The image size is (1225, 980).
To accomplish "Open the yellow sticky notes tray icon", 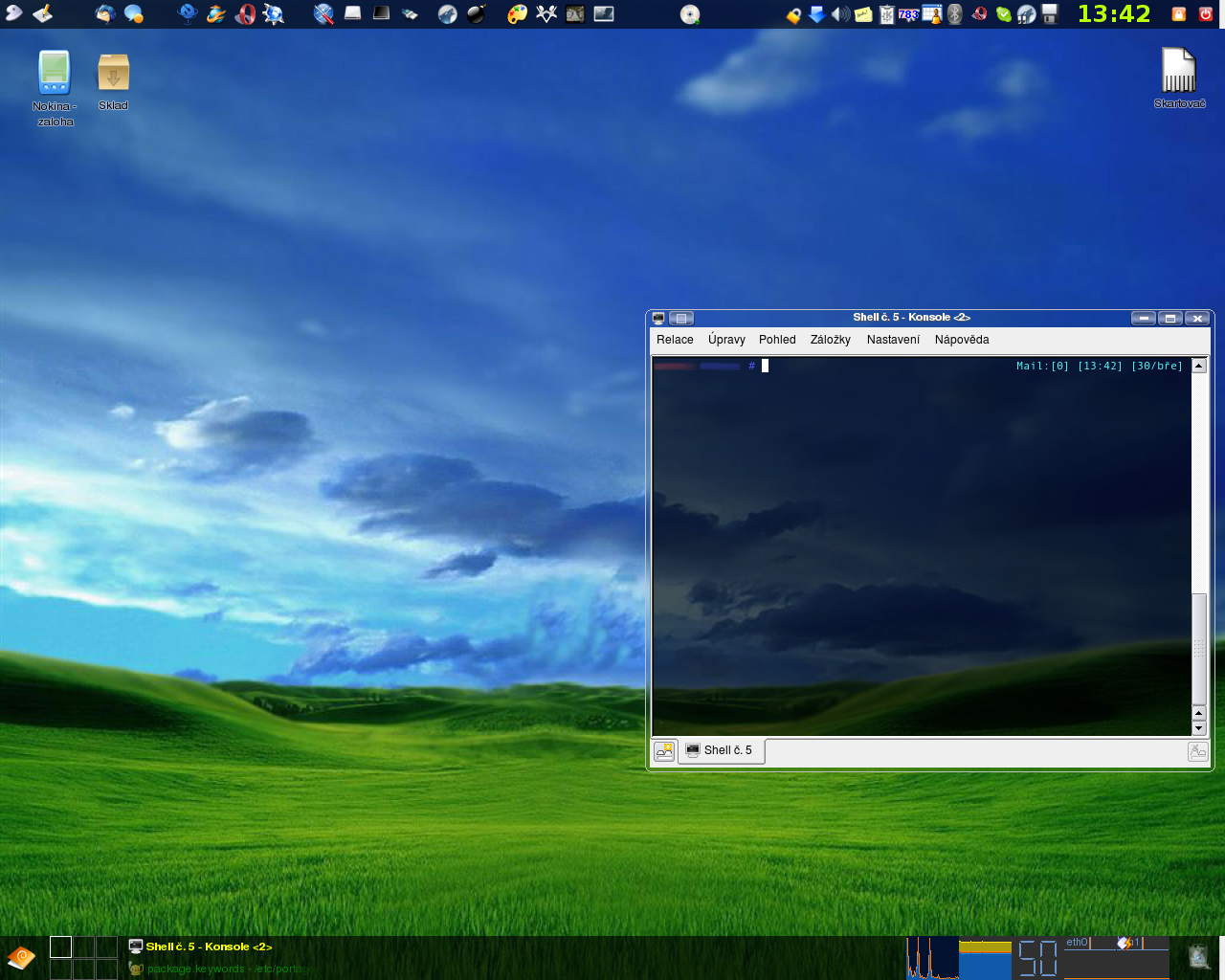I will [863, 14].
